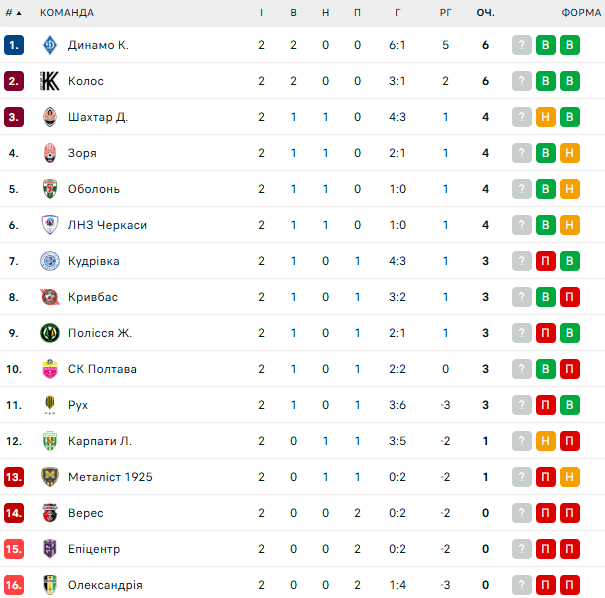
Task: Click the Полісся Ж. round green logo
Action: 50,333
